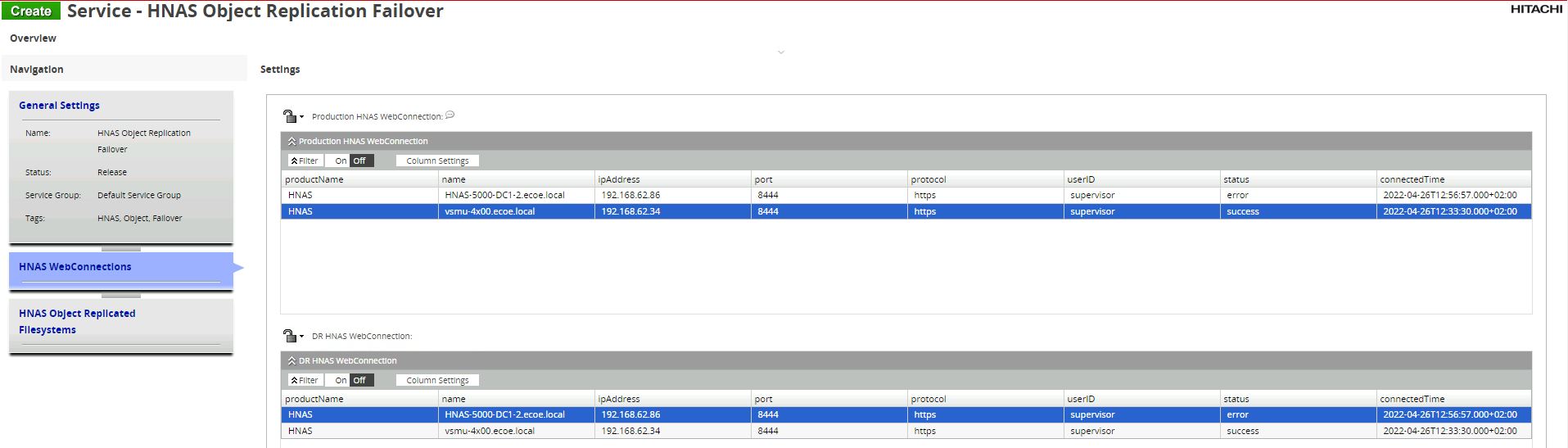Sort DR table by connectedTime column
Viewport: 1568px width, 448px height.
(1453, 399)
